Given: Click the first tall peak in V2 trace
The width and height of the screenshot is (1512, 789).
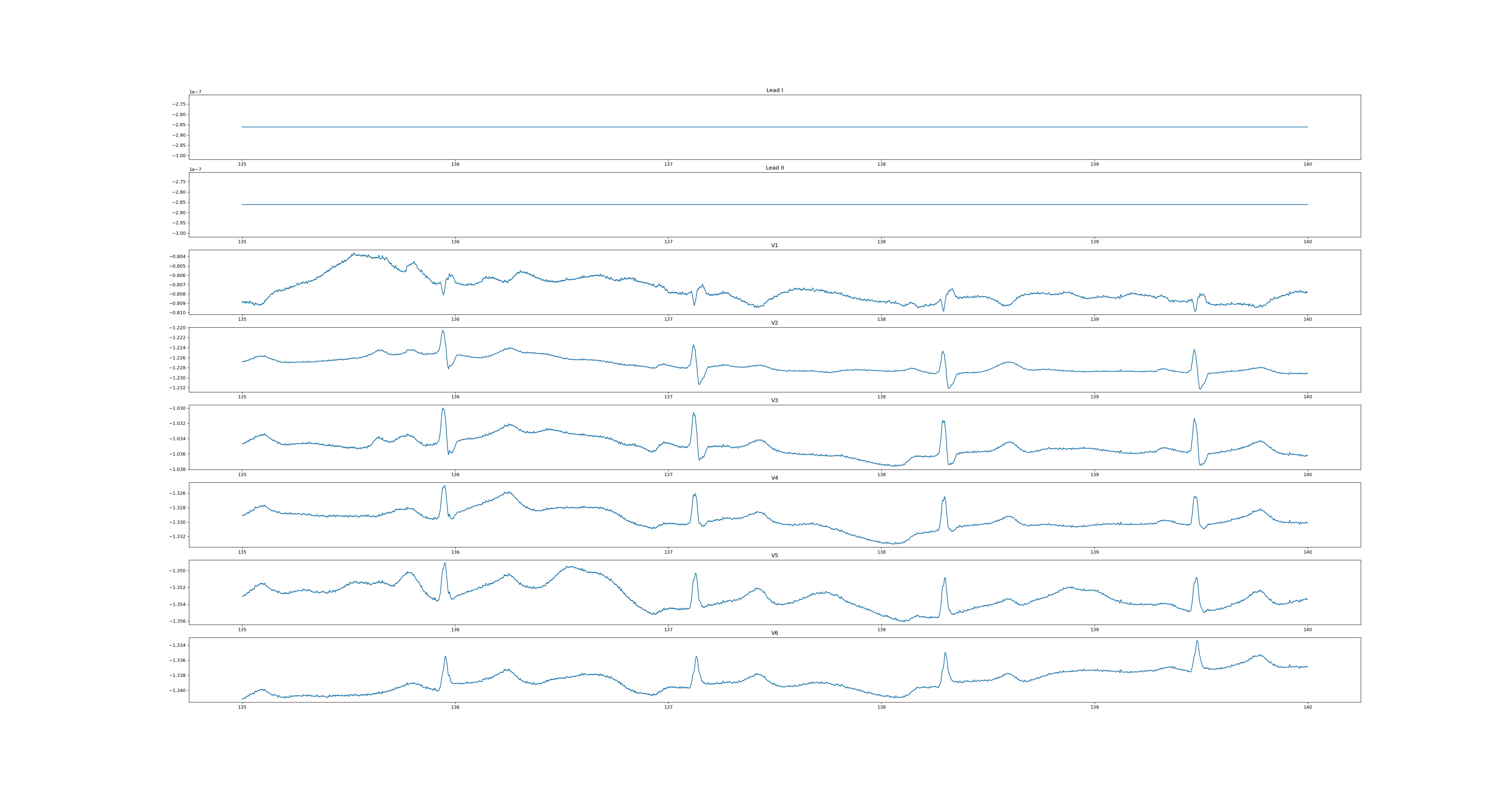Looking at the screenshot, I should coord(443,331).
